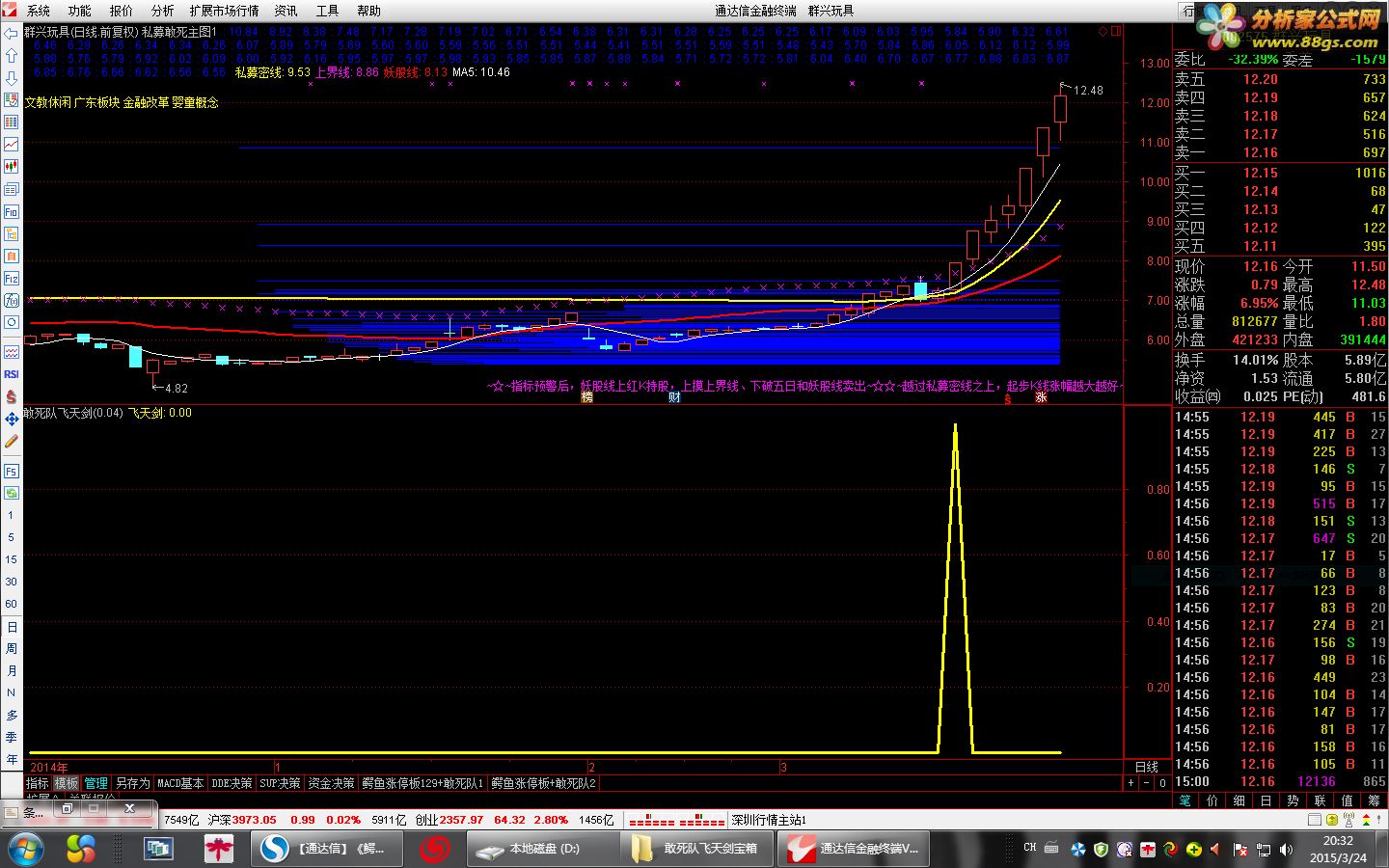Select the 指标 tab below chart
1389x868 pixels.
[38, 783]
